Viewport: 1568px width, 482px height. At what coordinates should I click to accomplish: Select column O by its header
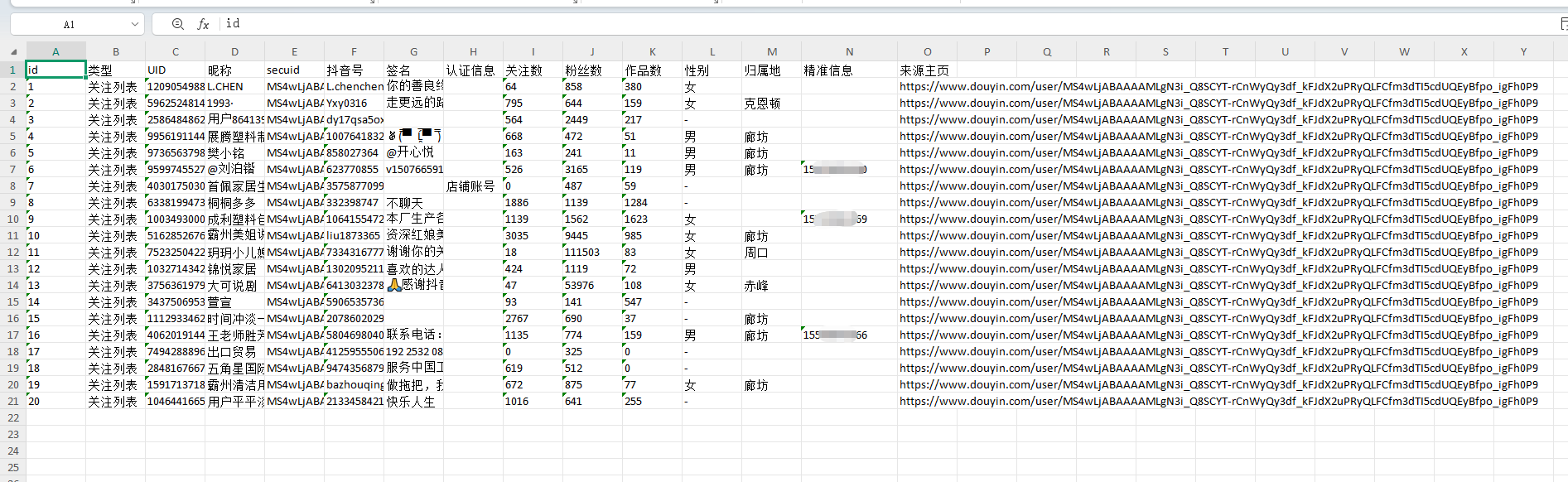(x=927, y=51)
